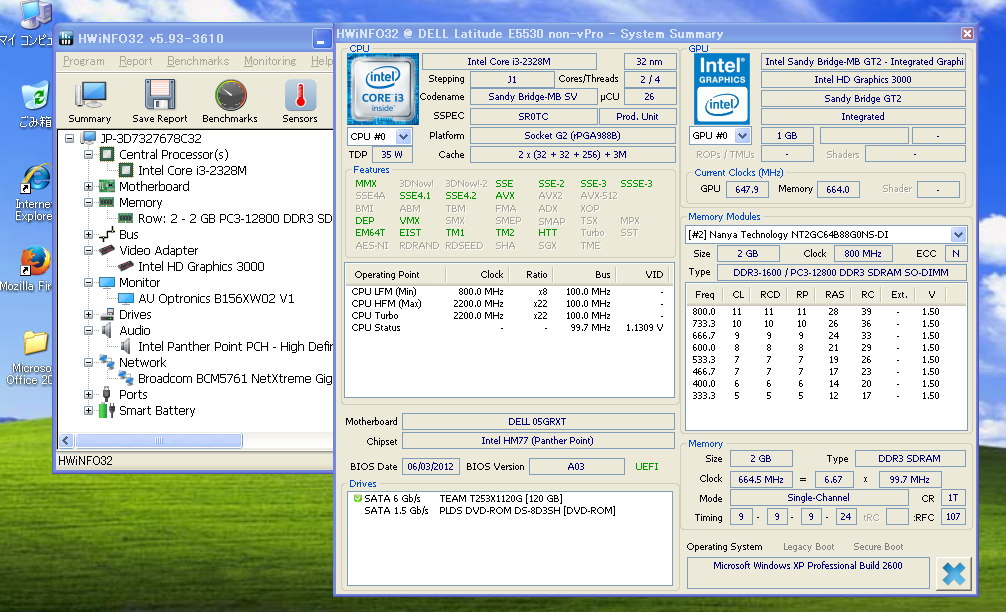Screen dimensions: 1006x612
Task: Select Intel HD Graphics 3000 tree entry
Action: tap(201, 267)
